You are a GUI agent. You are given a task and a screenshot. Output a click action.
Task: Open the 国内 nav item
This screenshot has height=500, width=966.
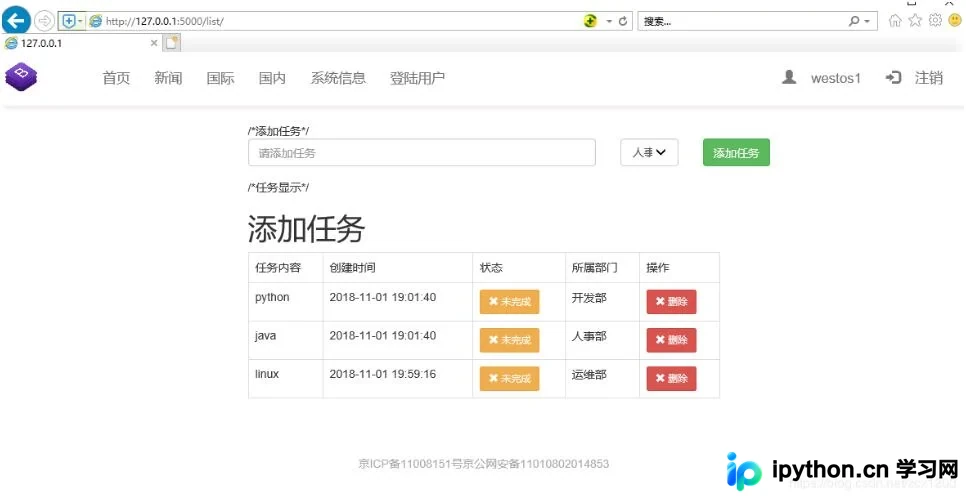click(x=272, y=78)
